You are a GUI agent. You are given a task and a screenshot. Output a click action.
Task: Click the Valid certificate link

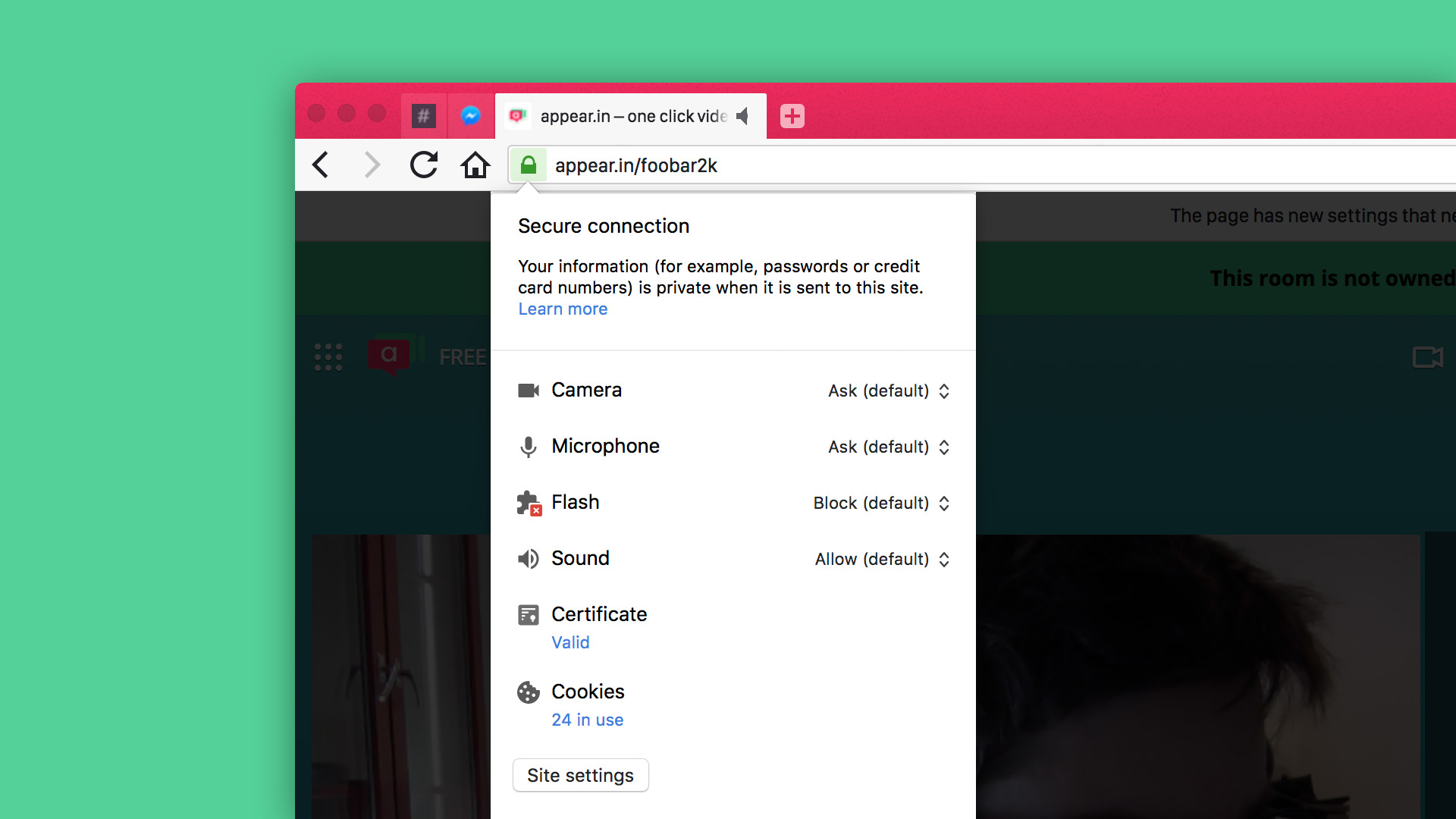570,642
